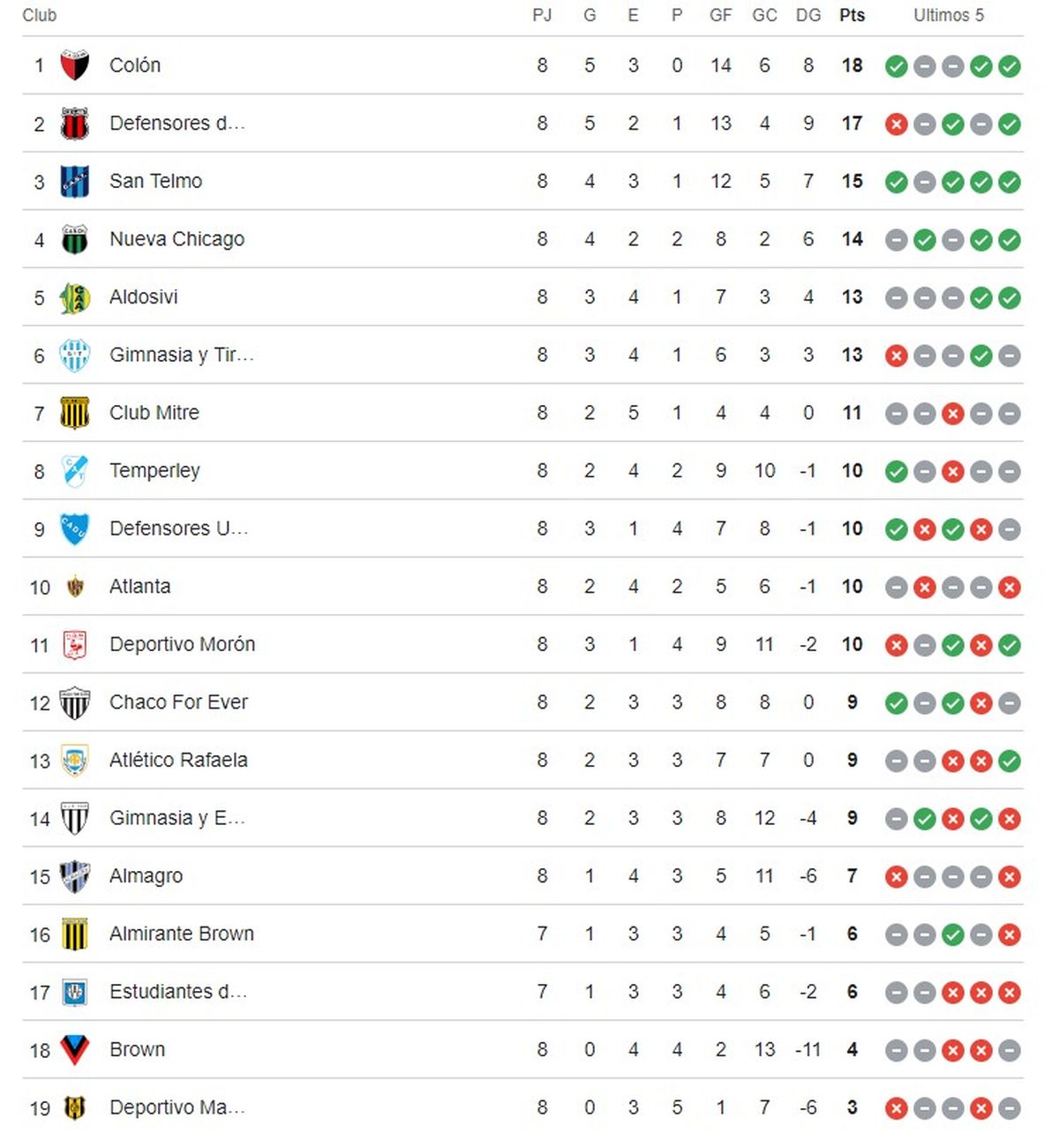Screen dimensions: 1059x1148
Task: Open the Colón team page
Action: point(136,65)
